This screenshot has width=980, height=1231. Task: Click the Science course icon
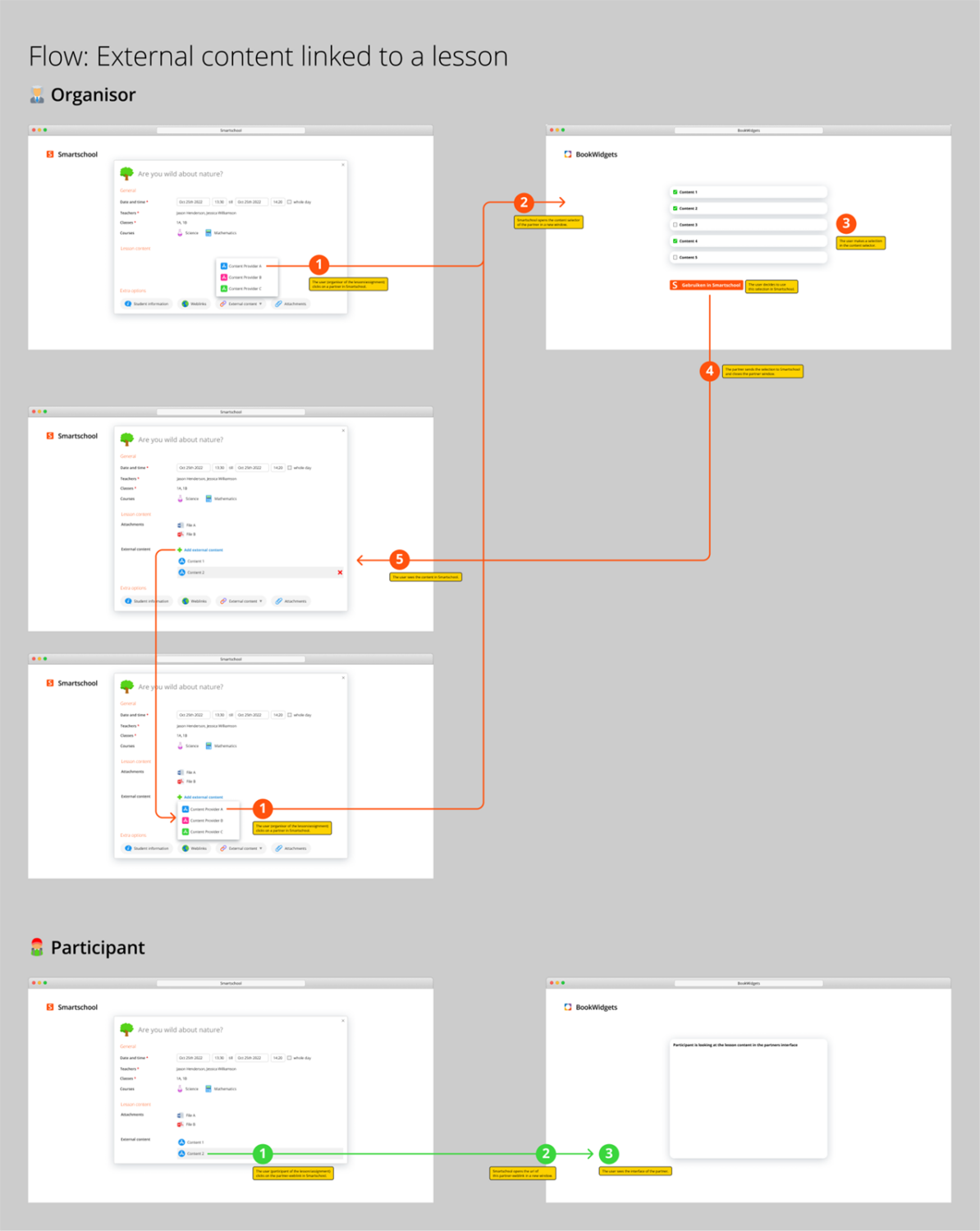coord(179,233)
